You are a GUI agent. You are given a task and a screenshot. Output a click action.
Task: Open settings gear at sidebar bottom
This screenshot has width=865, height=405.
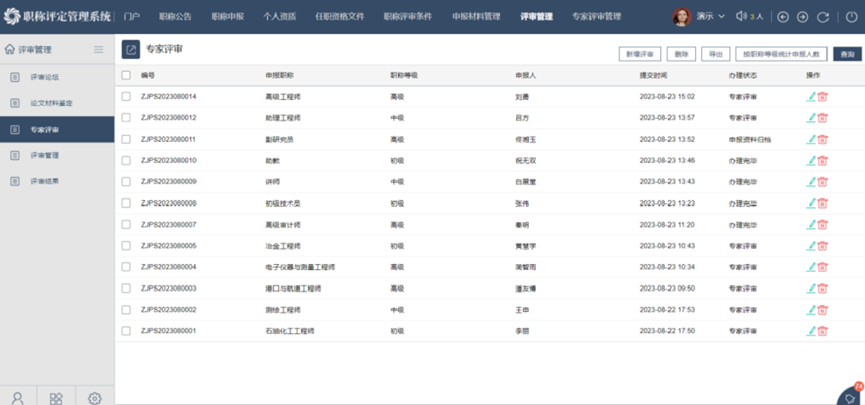[x=94, y=398]
